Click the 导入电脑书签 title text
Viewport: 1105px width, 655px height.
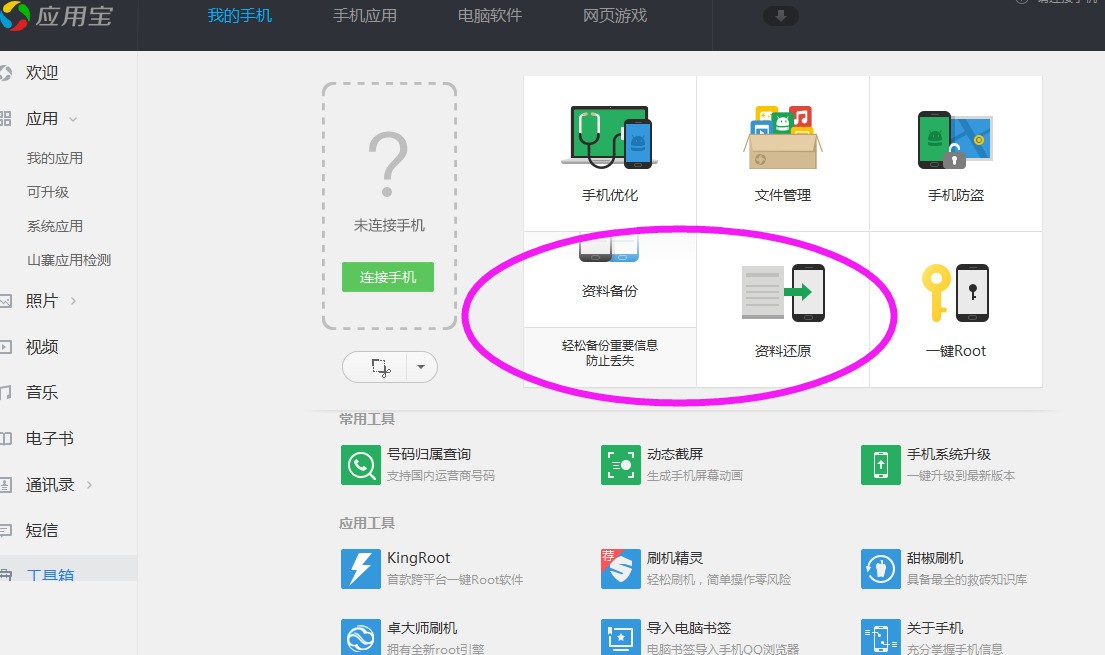tap(689, 628)
